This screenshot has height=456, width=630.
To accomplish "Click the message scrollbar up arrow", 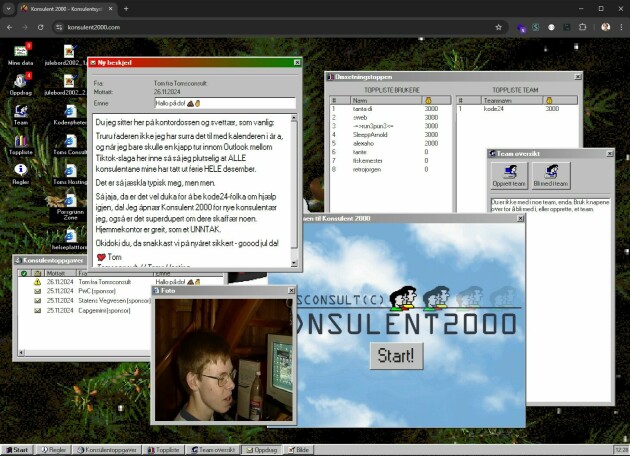I will click(x=294, y=118).
